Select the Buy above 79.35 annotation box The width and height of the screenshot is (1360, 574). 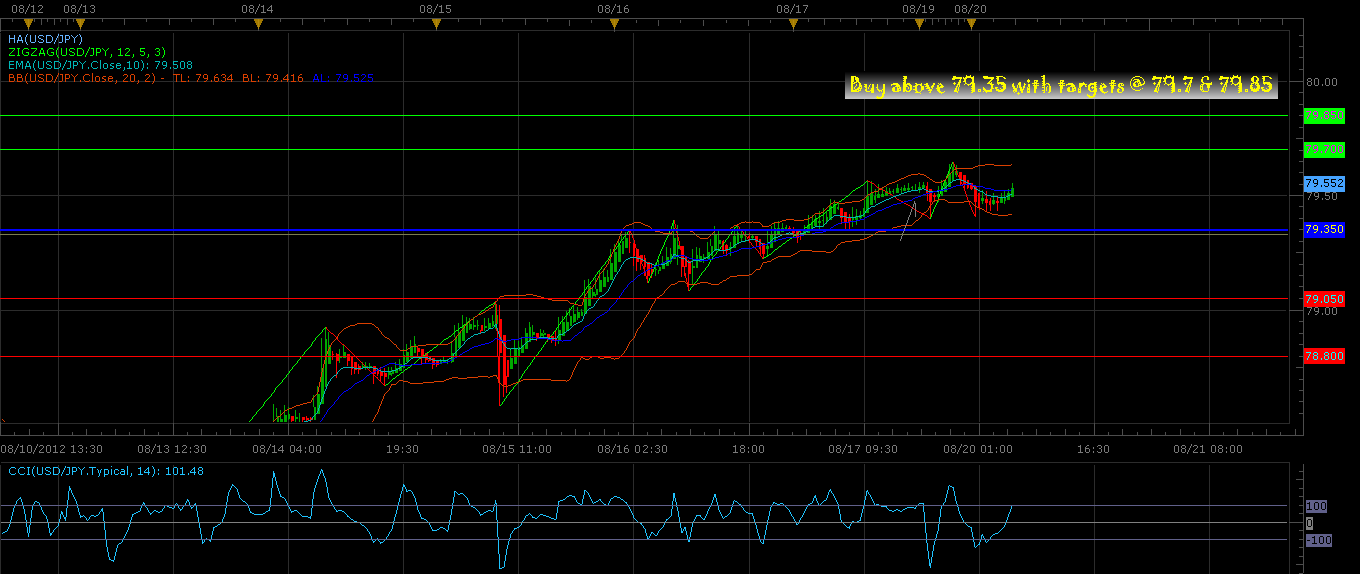coord(1061,86)
